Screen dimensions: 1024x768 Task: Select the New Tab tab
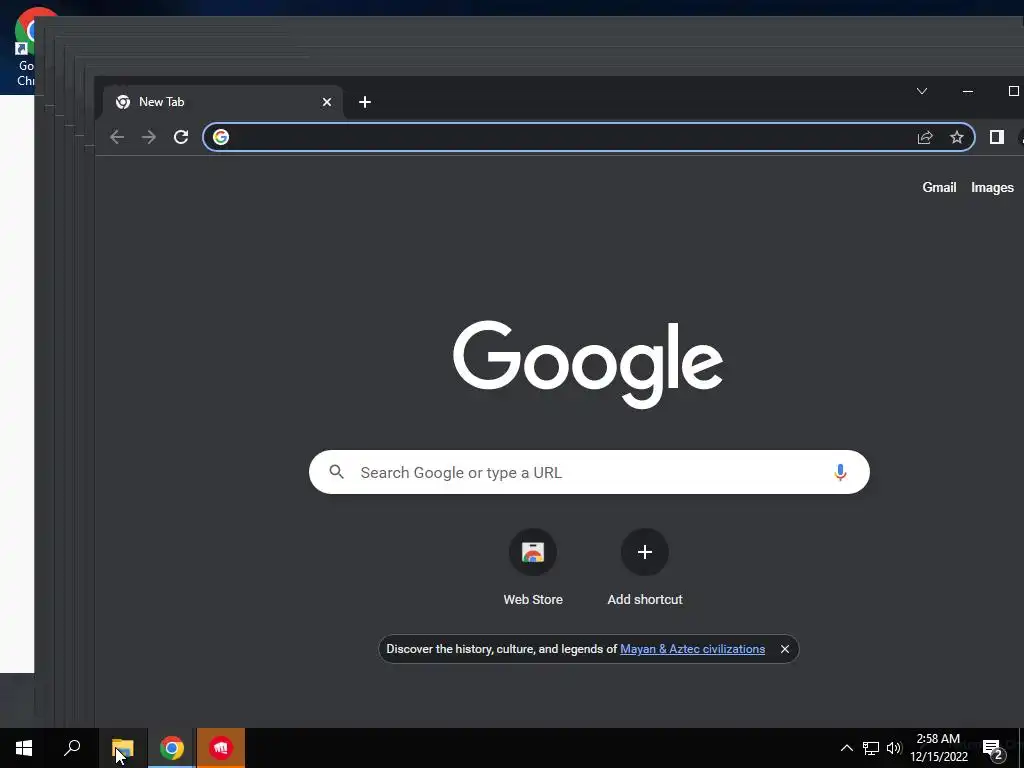[222, 102]
